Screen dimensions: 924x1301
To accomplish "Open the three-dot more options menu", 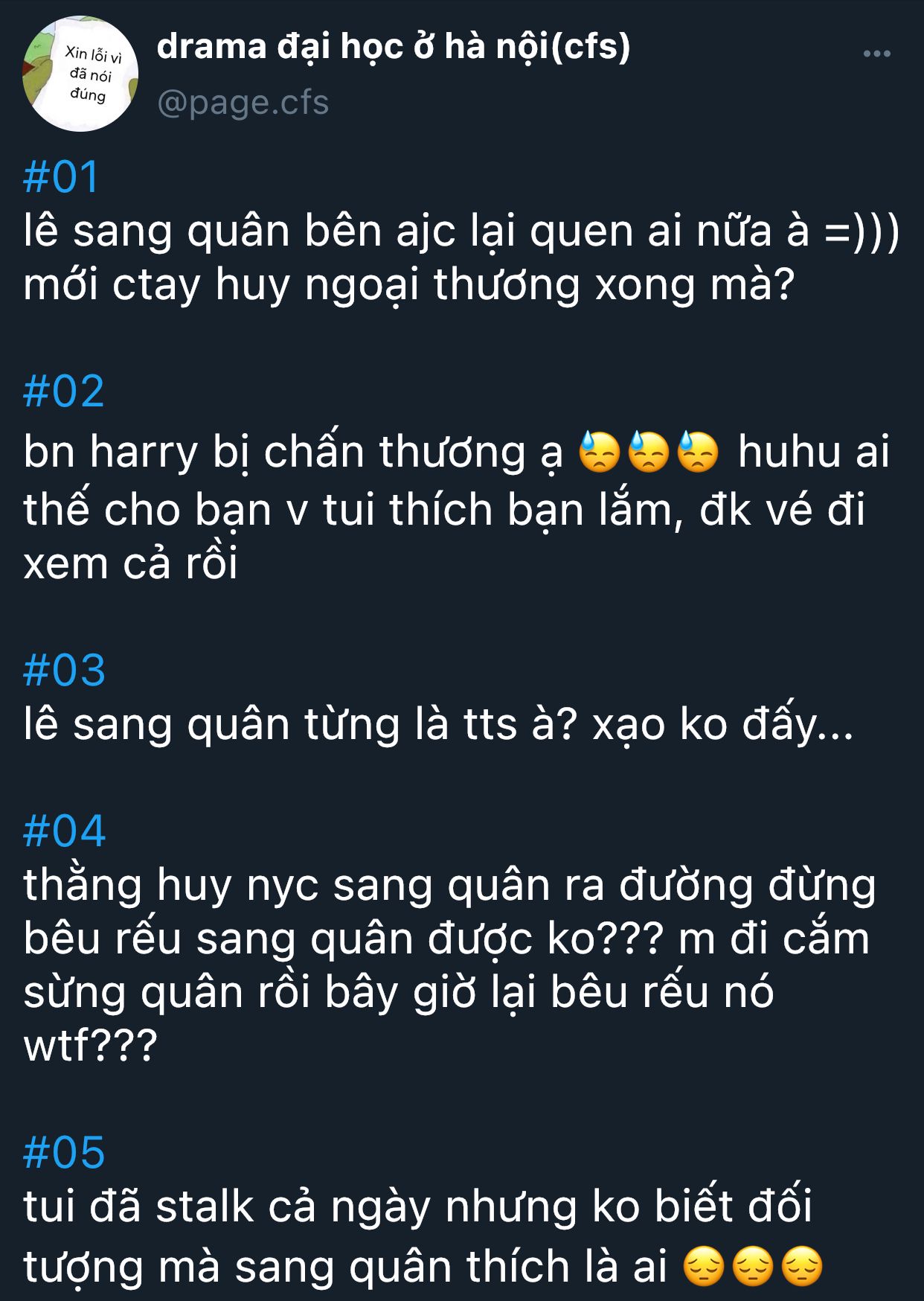I will [876, 54].
